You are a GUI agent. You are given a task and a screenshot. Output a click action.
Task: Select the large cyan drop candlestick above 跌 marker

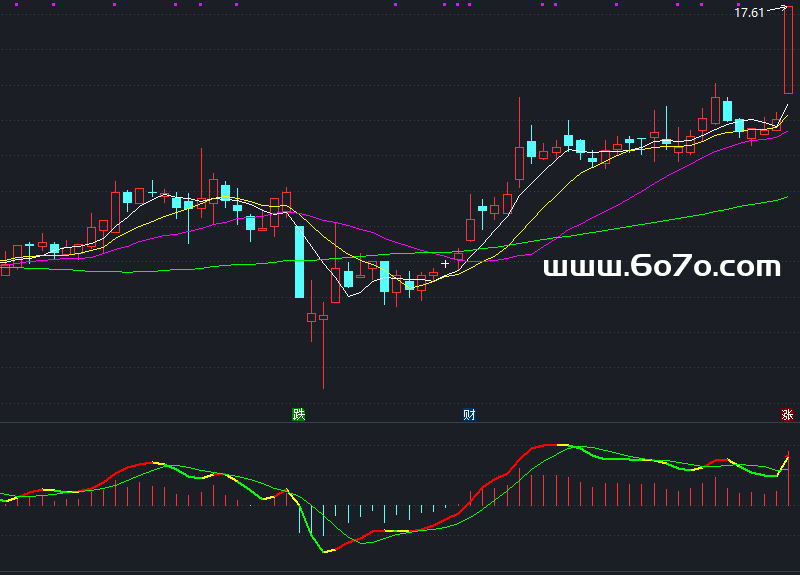coord(299,262)
